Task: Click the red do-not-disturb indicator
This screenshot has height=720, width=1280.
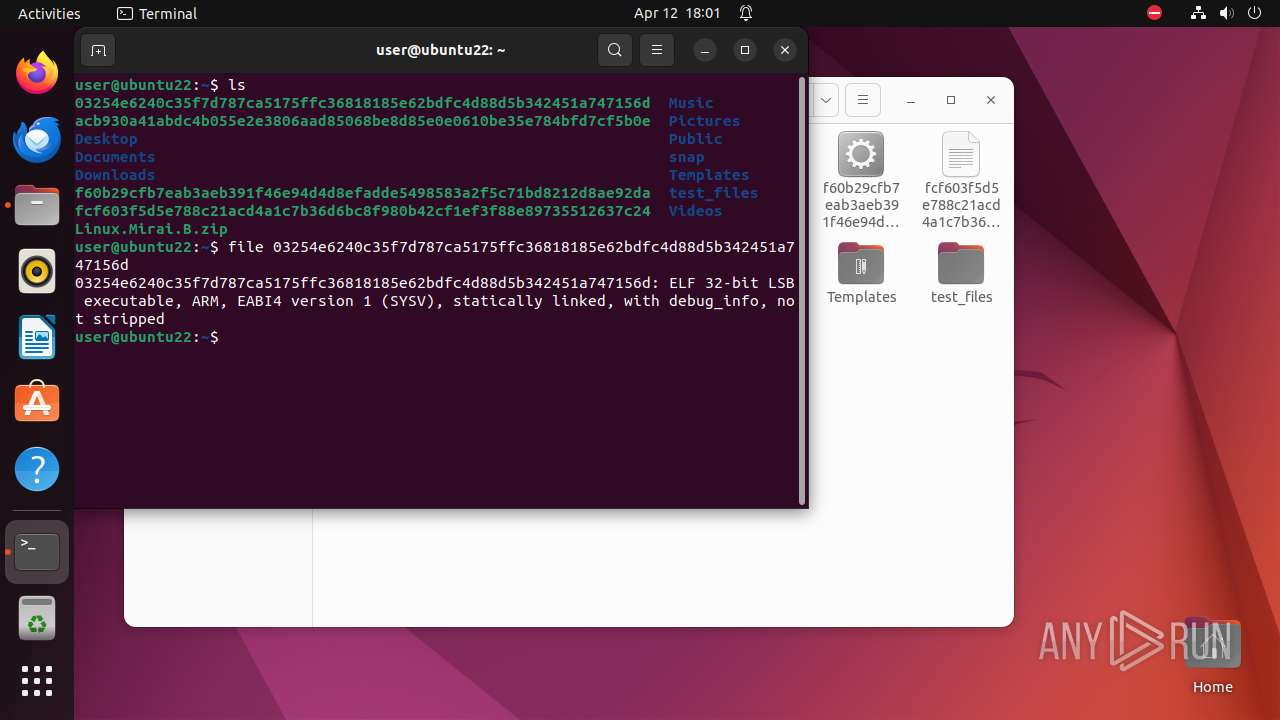Action: (1155, 13)
